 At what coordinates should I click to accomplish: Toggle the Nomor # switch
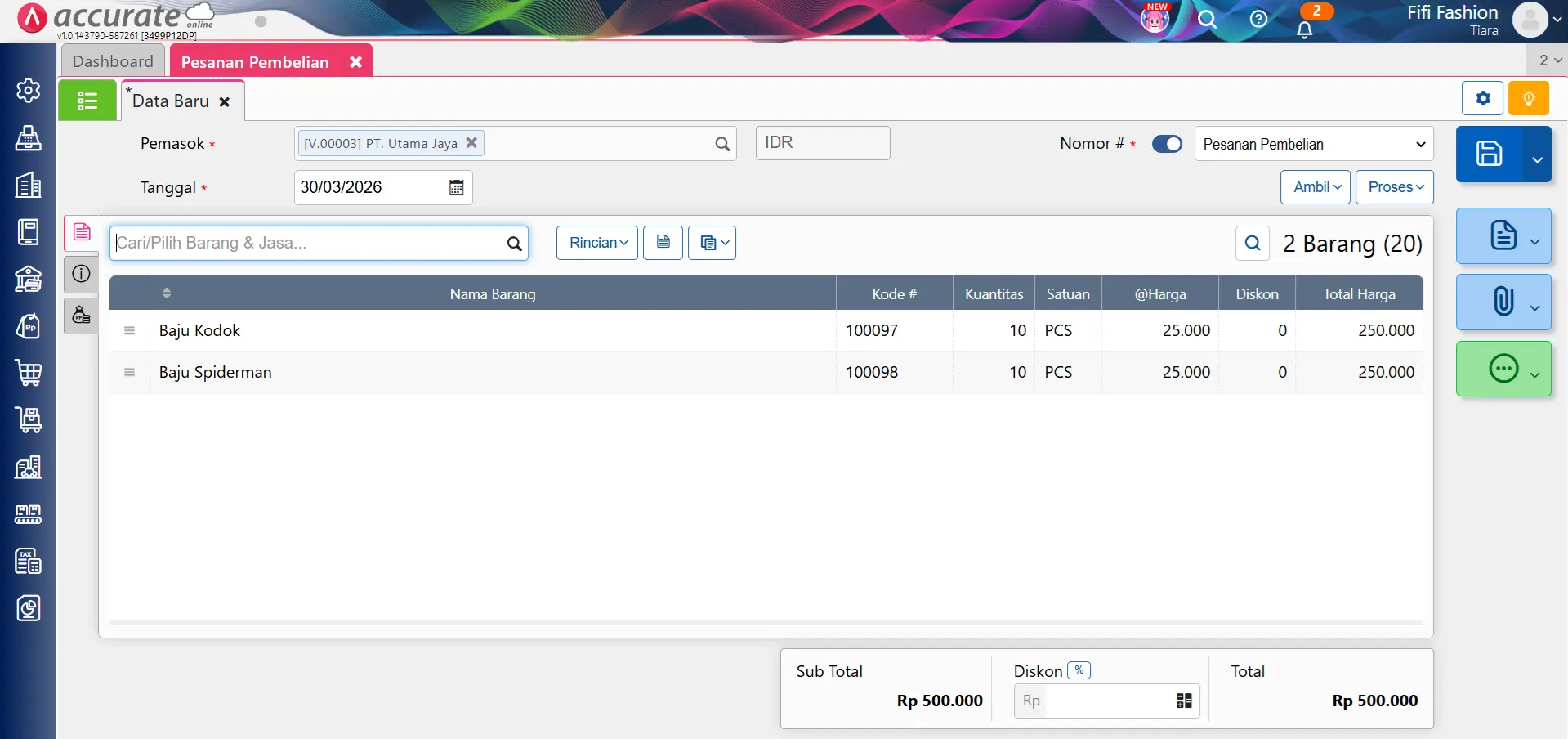pyautogui.click(x=1167, y=143)
